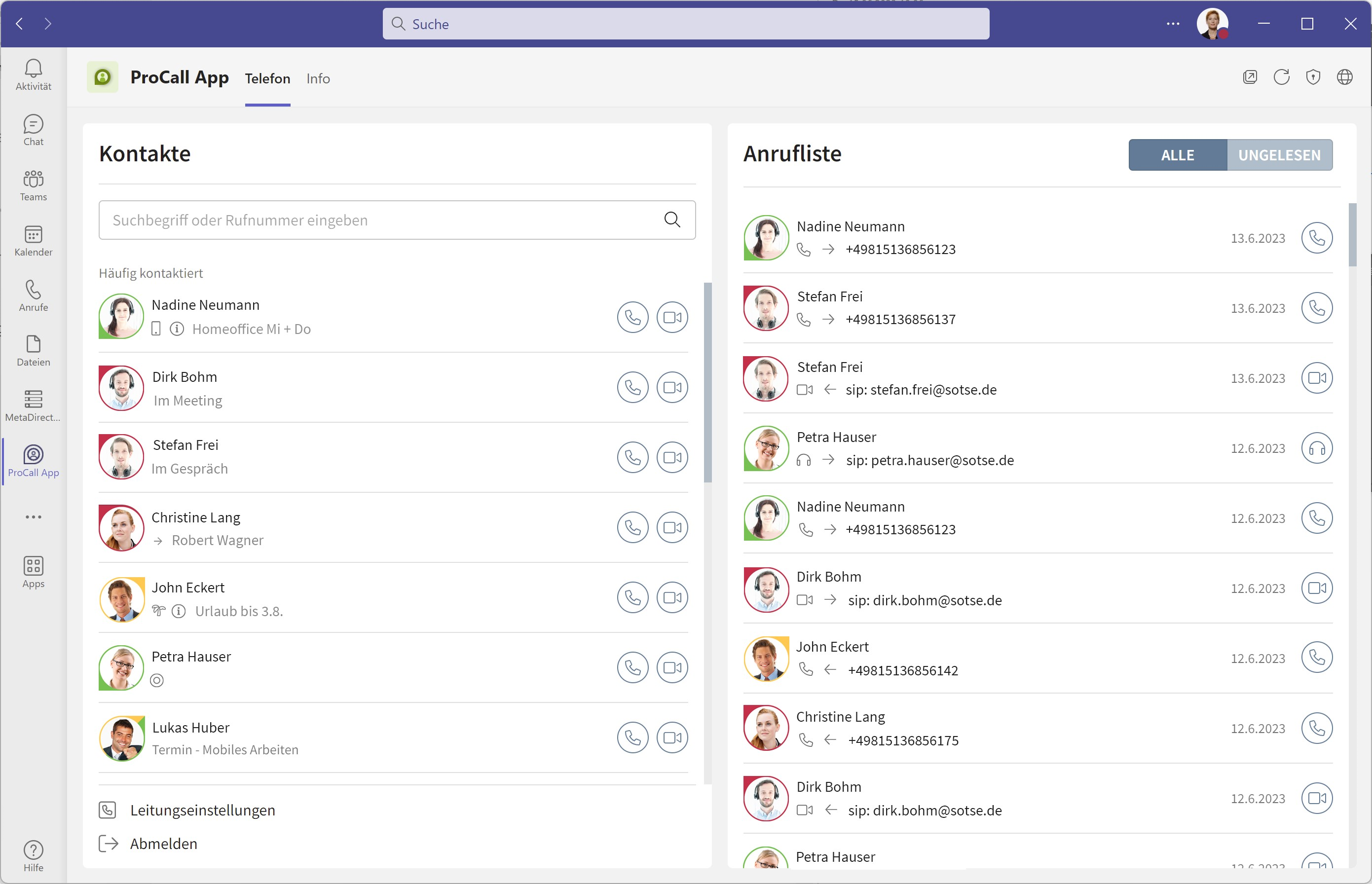Viewport: 1372px width, 884px height.
Task: Click the globe icon in app header
Action: point(1344,77)
